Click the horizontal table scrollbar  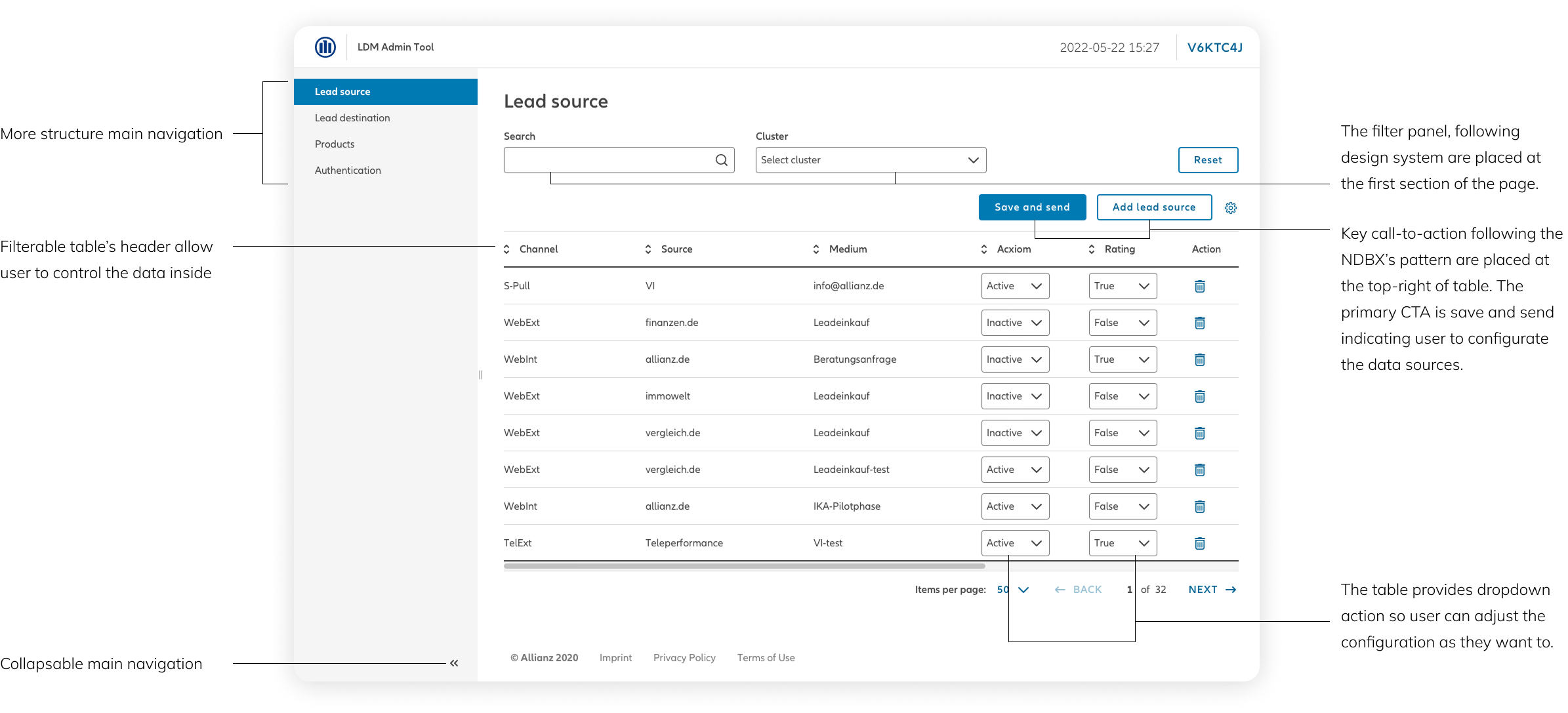point(744,566)
